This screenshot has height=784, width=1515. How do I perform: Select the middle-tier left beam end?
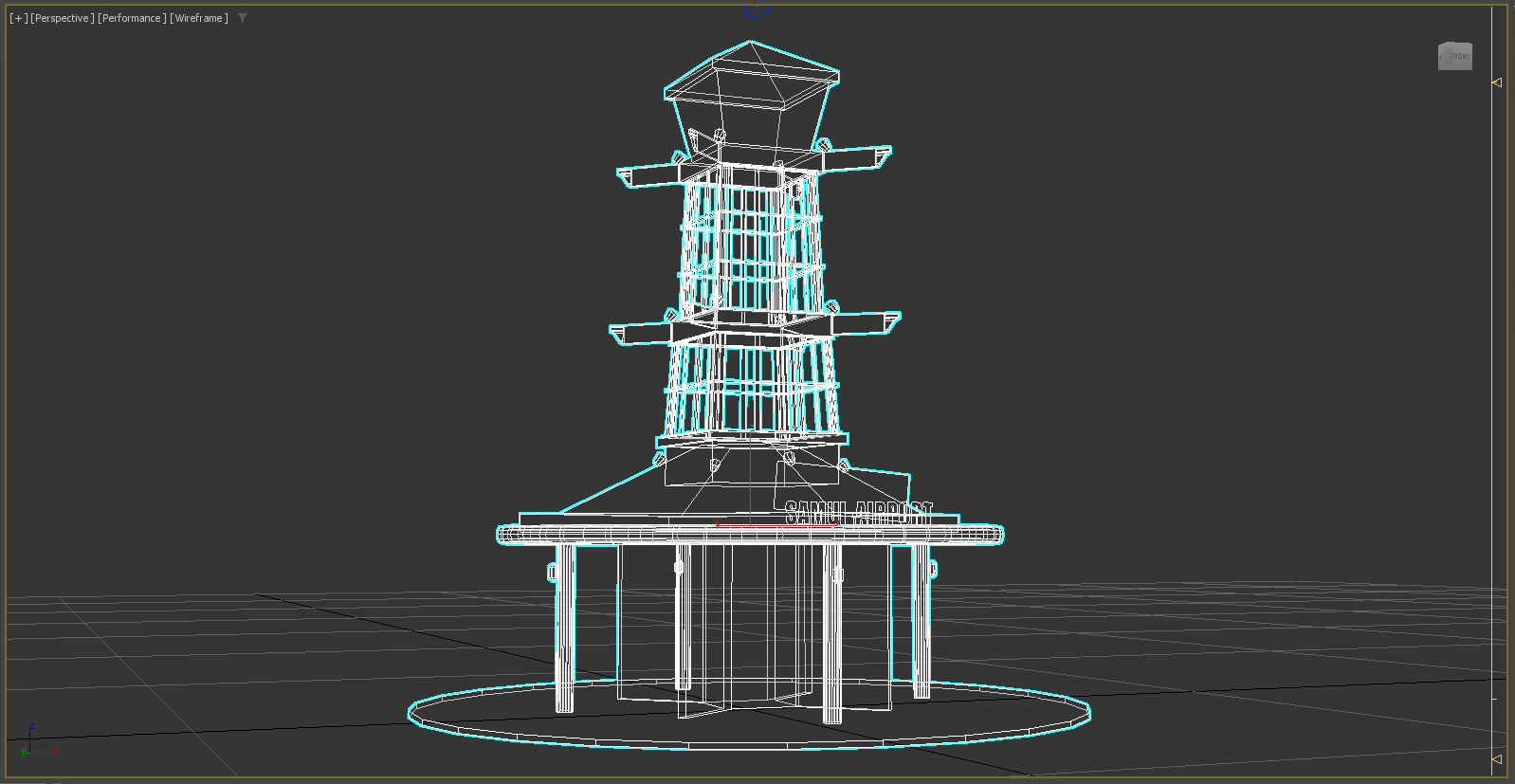click(621, 334)
